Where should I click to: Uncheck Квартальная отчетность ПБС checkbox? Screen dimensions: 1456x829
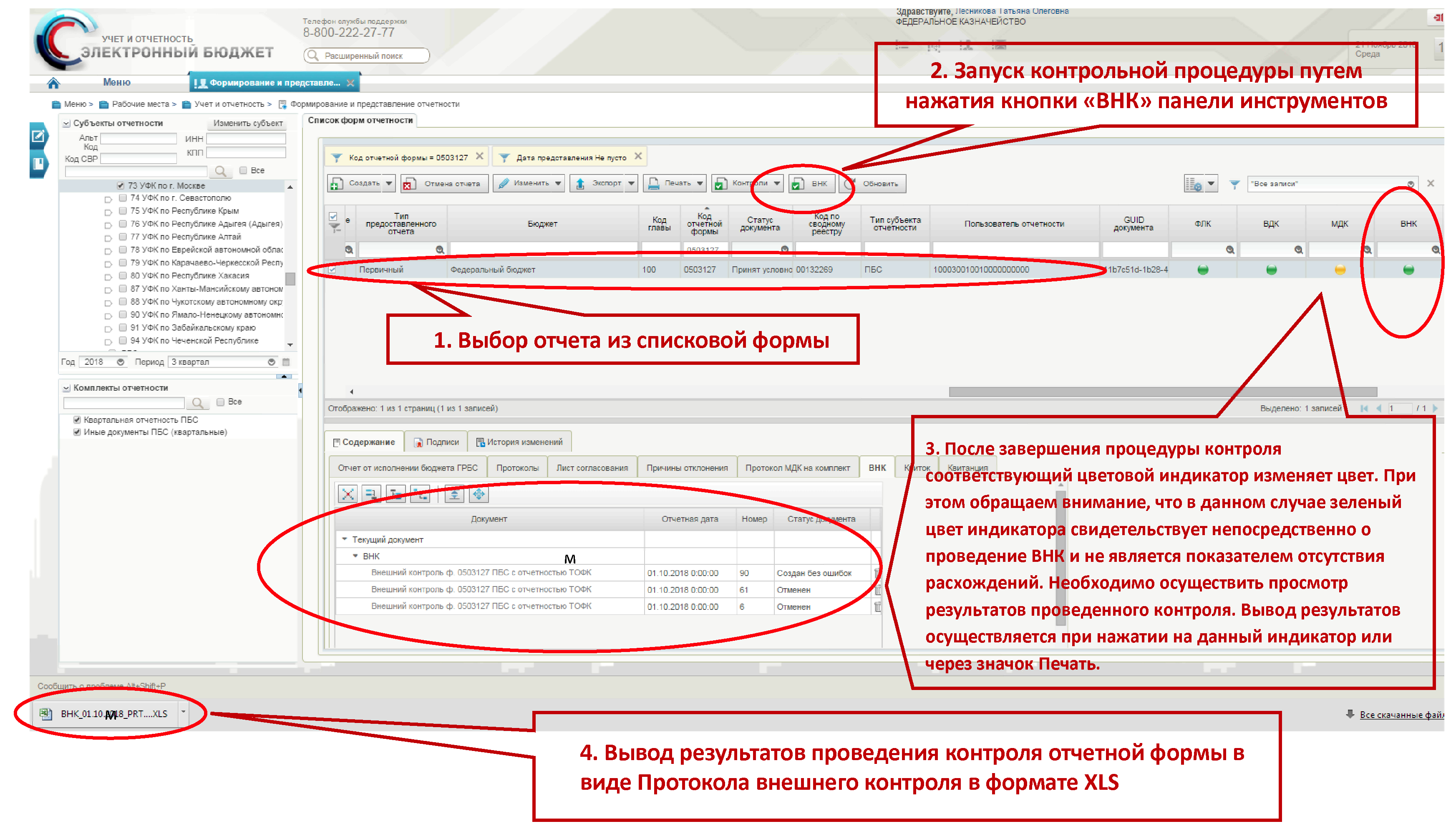(77, 420)
